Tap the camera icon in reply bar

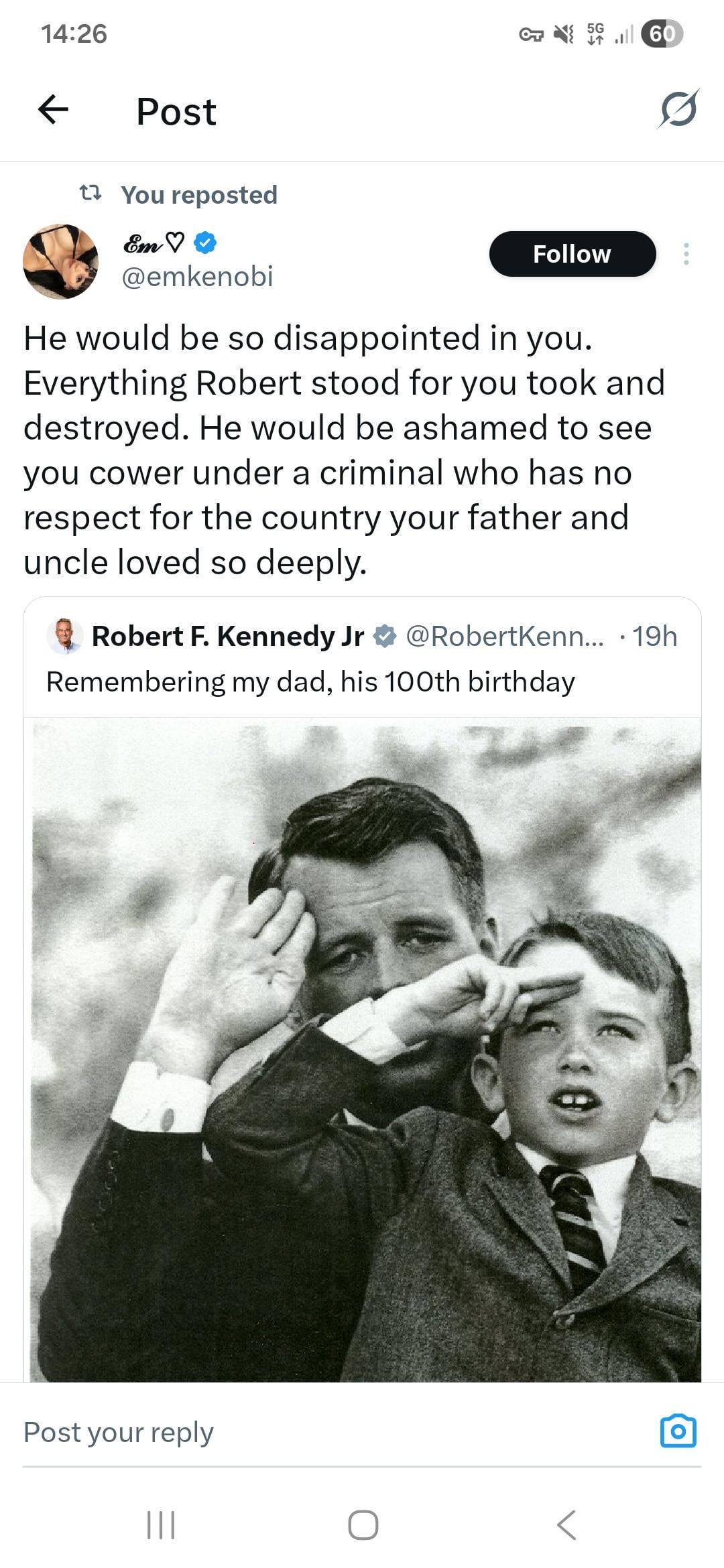pos(678,1431)
